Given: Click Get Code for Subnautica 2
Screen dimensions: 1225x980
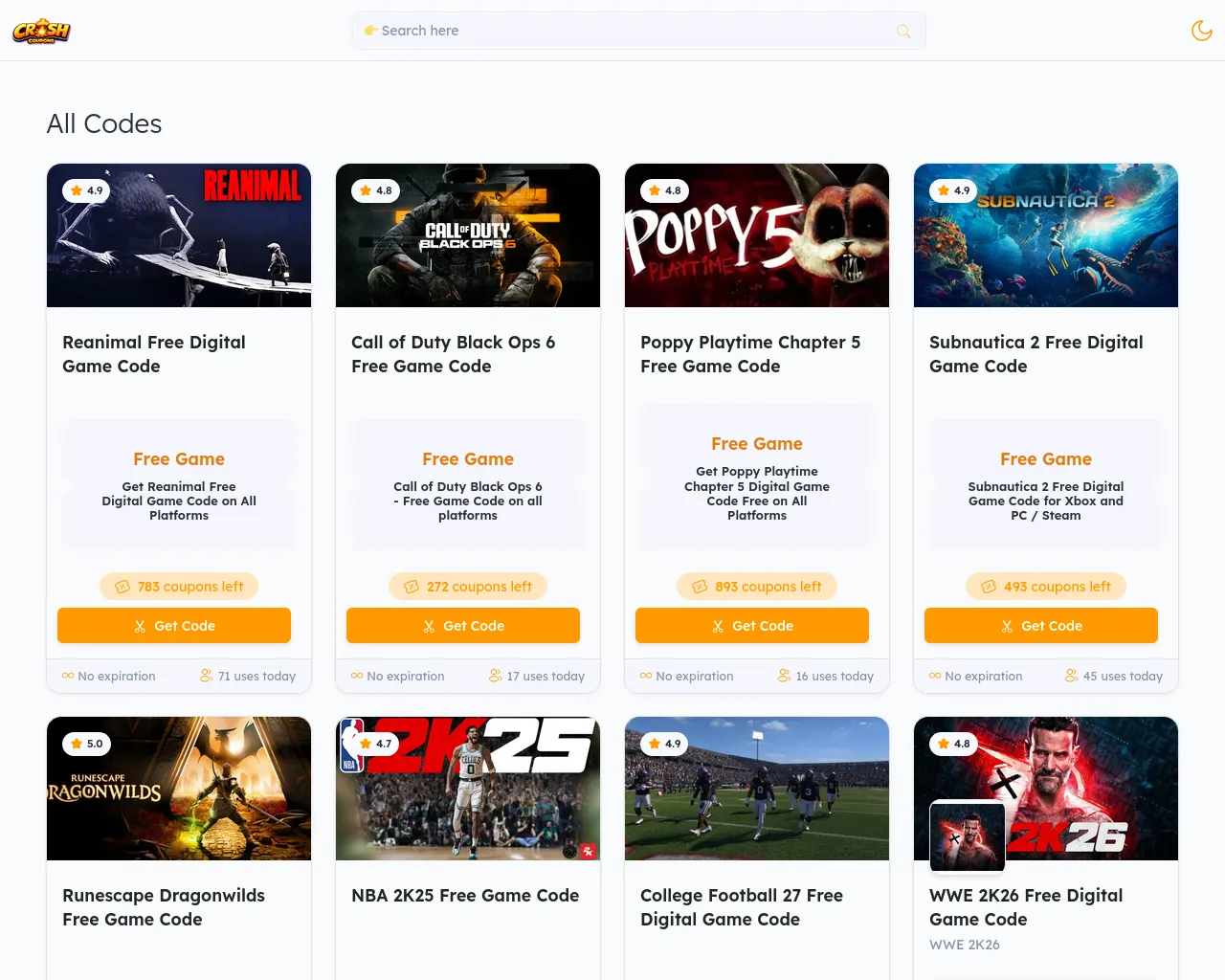Looking at the screenshot, I should click(x=1041, y=626).
